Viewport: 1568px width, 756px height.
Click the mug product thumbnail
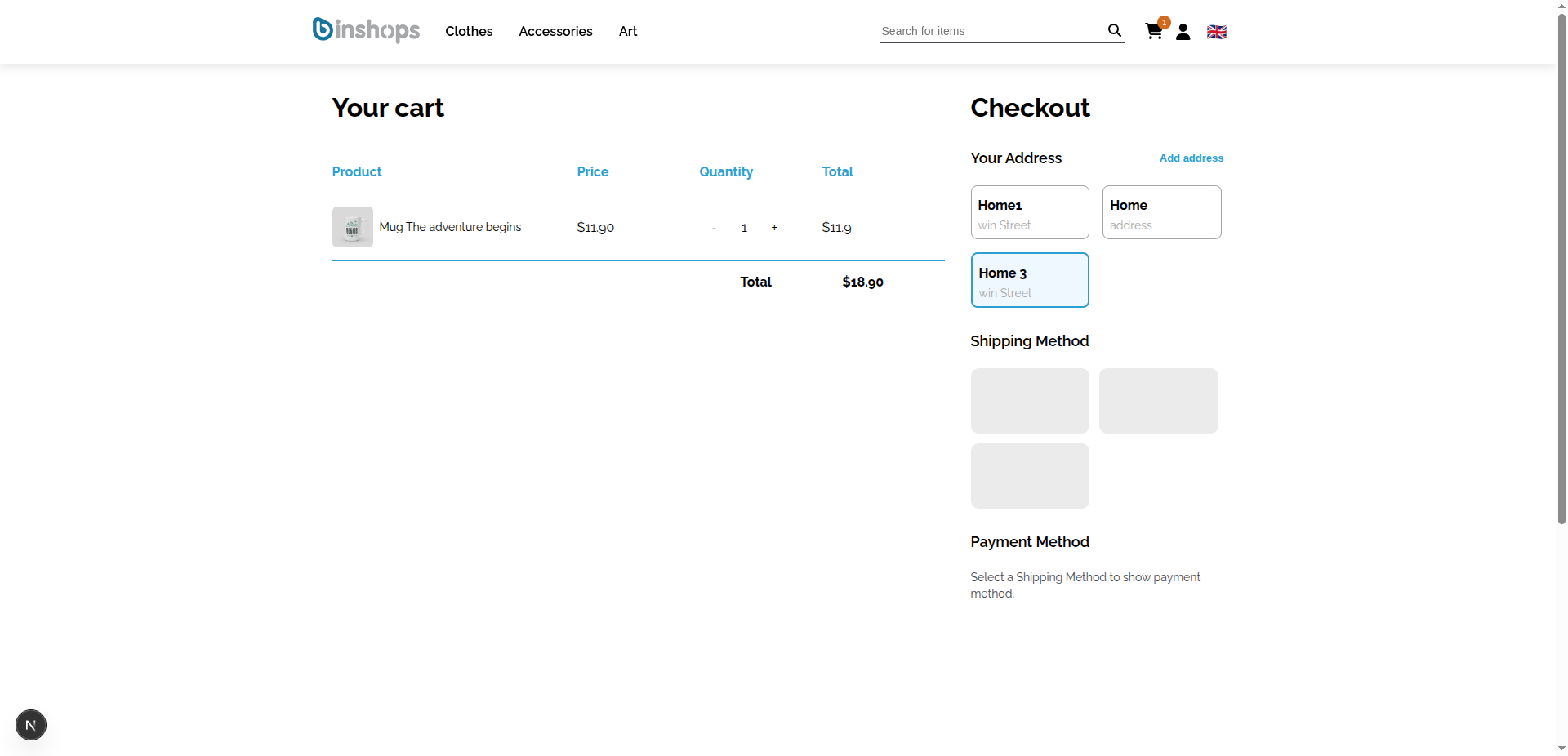pos(352,227)
